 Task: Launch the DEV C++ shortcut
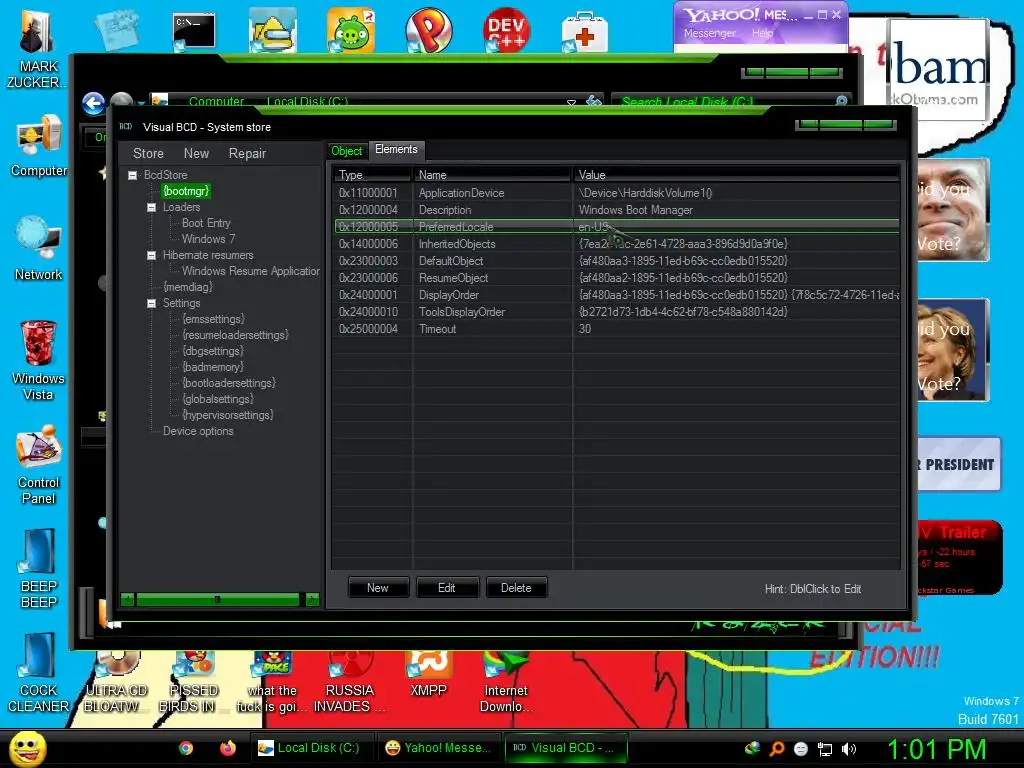[x=507, y=31]
